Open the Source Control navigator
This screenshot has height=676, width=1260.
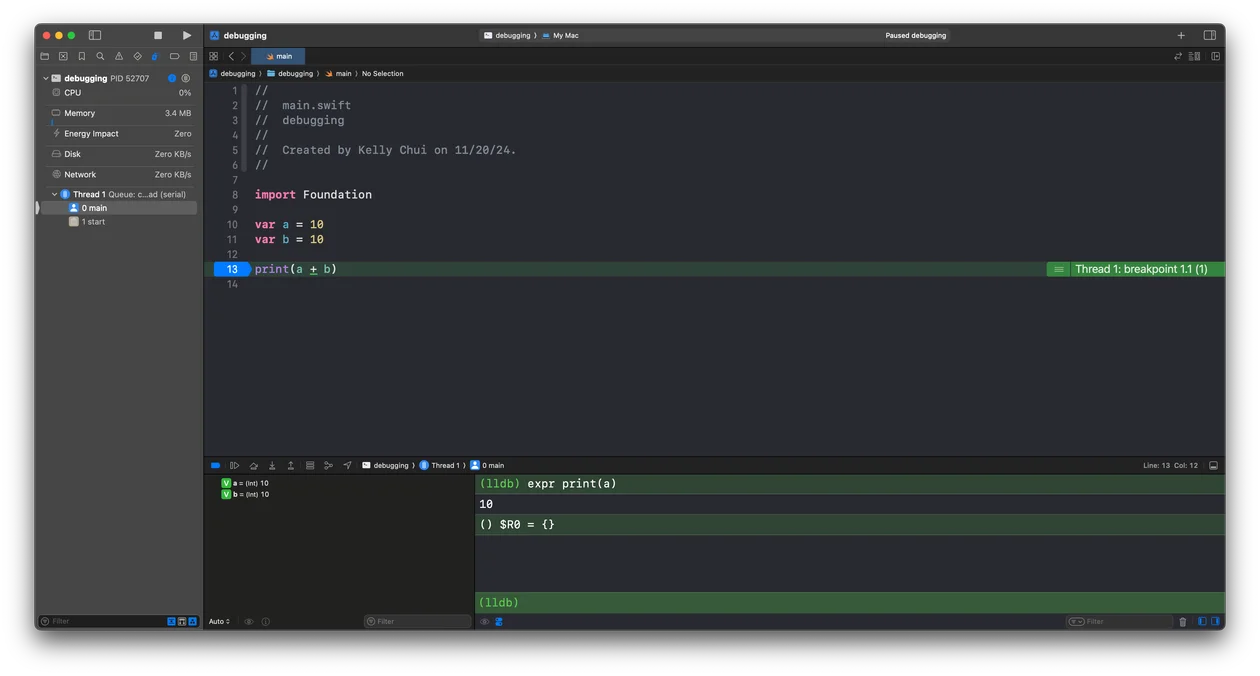coord(63,56)
